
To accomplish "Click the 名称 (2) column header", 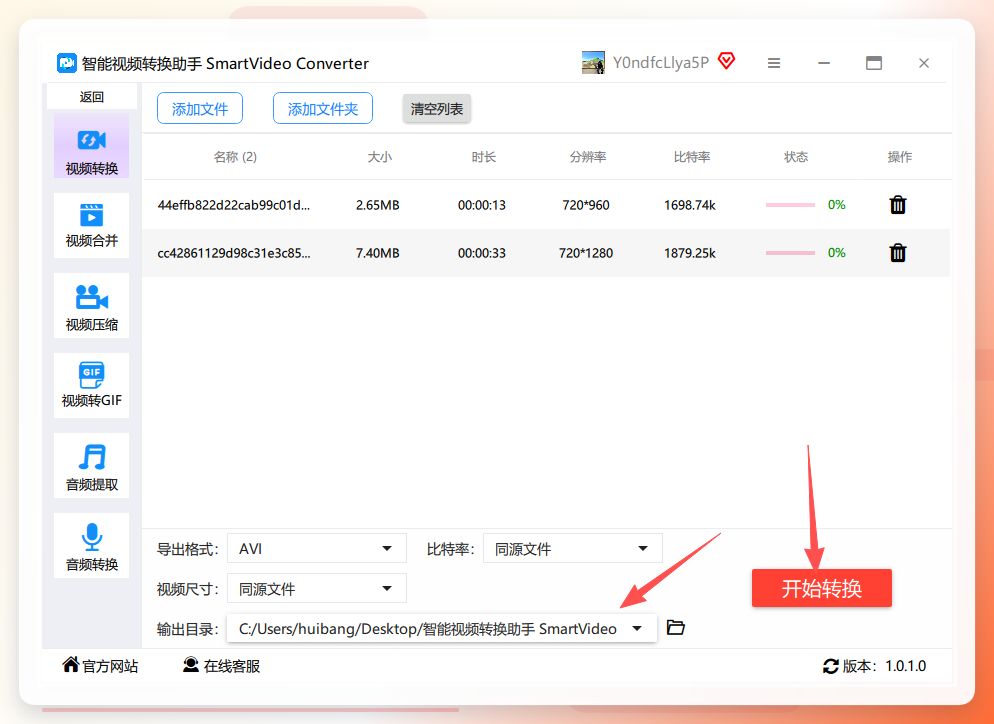I will pyautogui.click(x=235, y=157).
